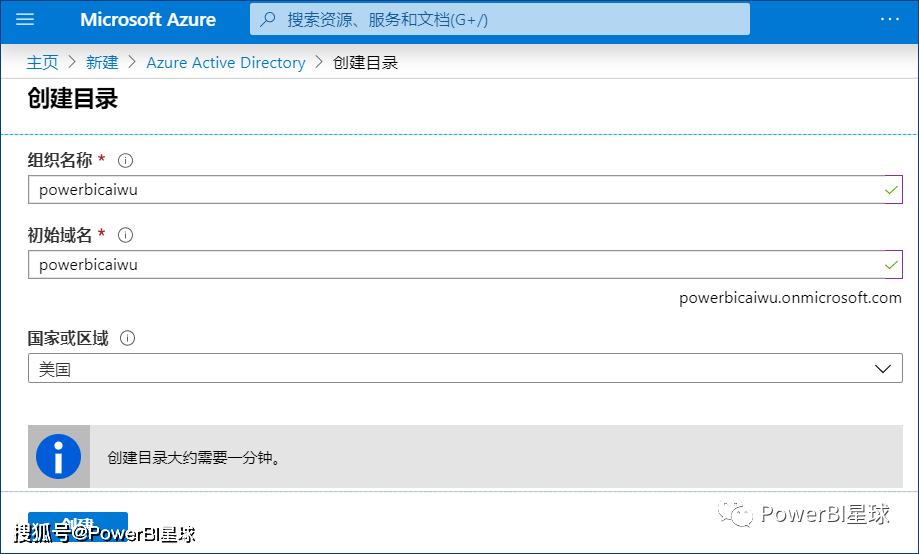919x554 pixels.
Task: Click the 国家或区域 field label
Action: click(68, 338)
